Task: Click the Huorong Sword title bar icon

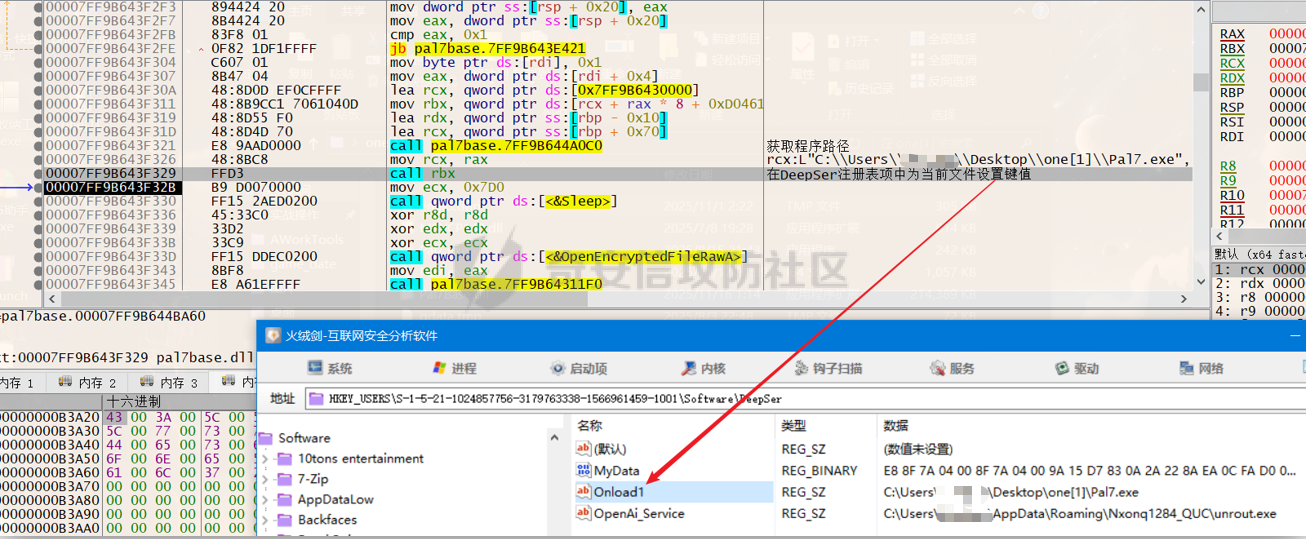Action: pos(273,335)
